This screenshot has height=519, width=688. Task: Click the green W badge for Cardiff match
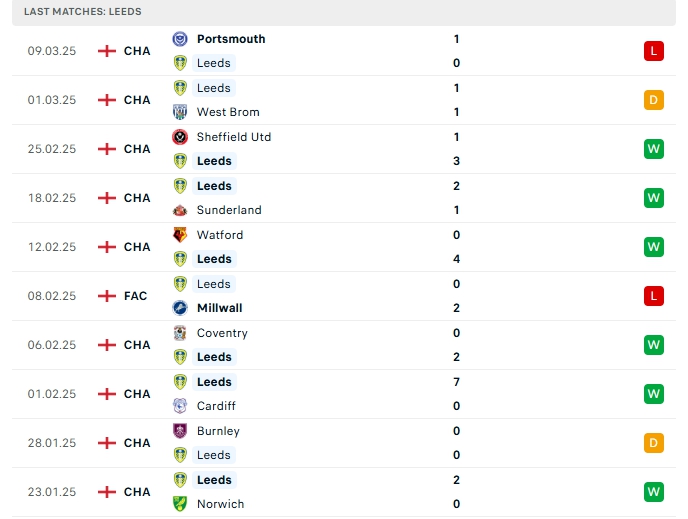[x=653, y=394]
